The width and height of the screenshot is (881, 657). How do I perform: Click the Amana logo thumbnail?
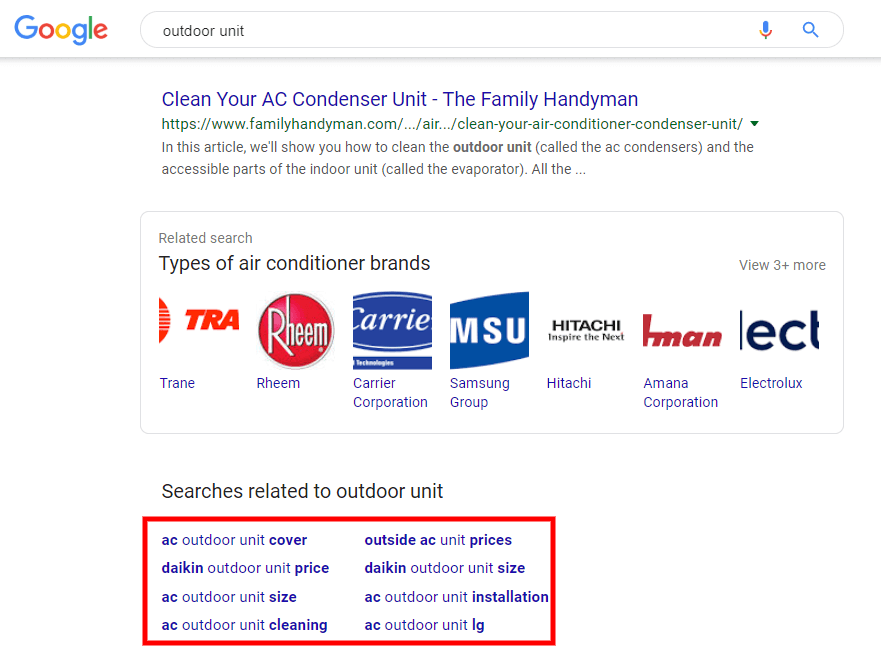683,330
